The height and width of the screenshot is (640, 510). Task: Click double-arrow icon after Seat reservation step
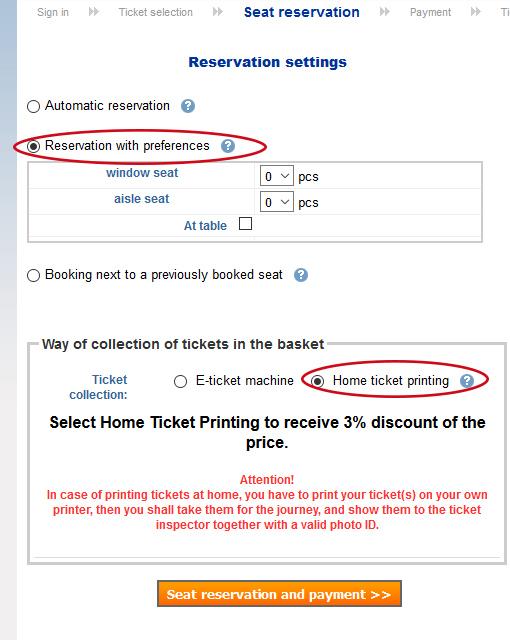pos(384,12)
